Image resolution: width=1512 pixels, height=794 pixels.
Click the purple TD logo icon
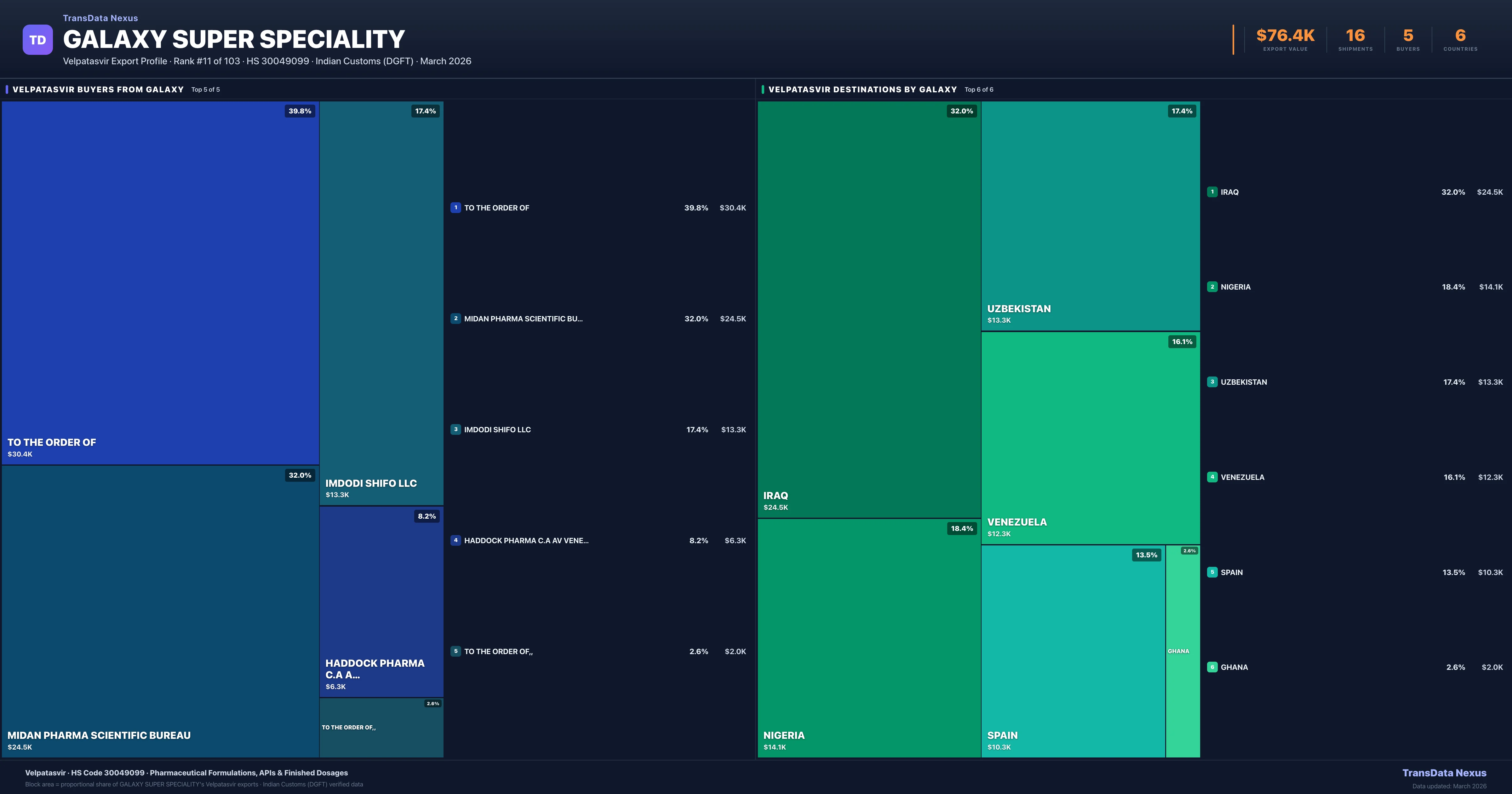(x=37, y=40)
